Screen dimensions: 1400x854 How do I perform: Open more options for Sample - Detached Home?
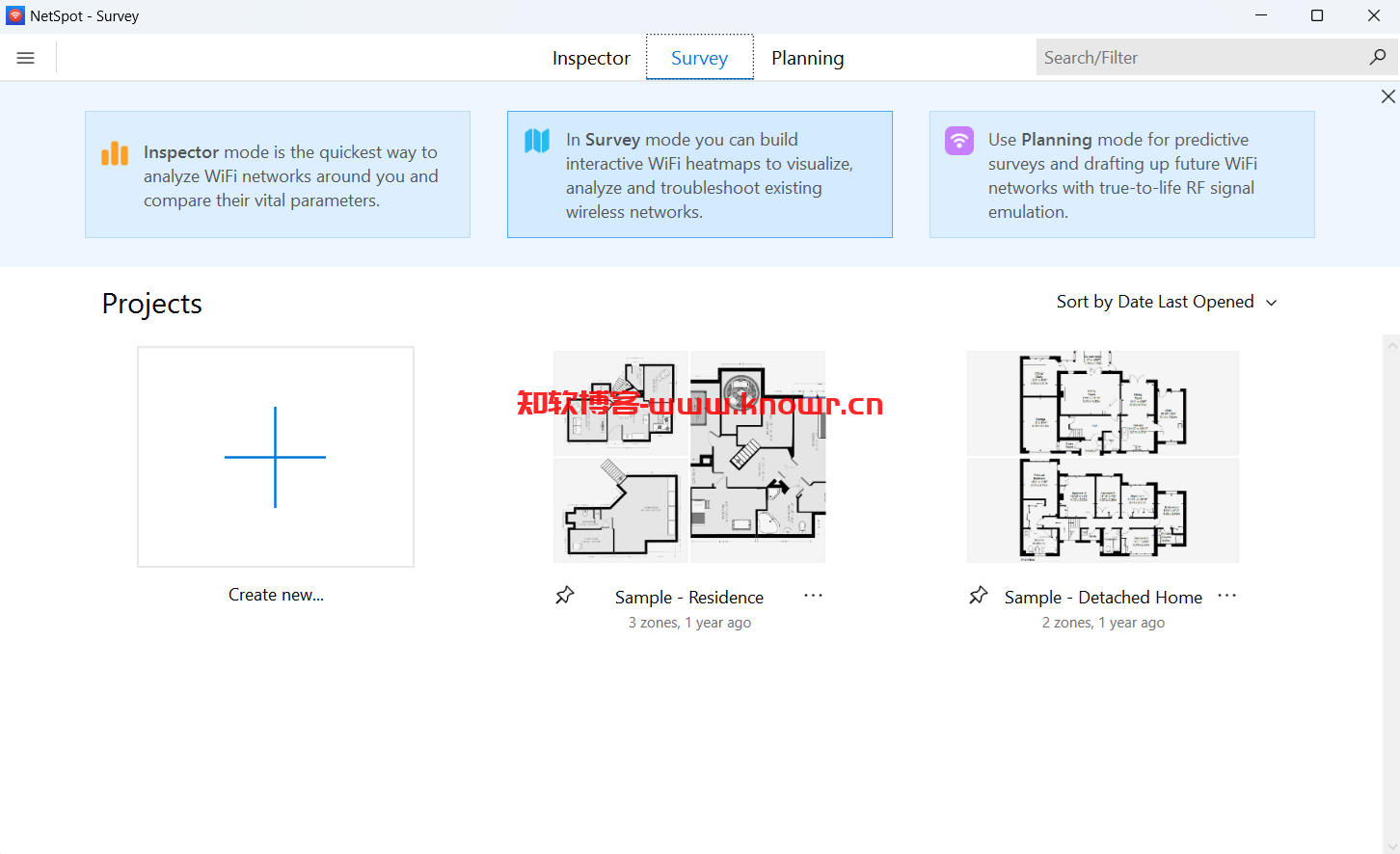tap(1227, 596)
